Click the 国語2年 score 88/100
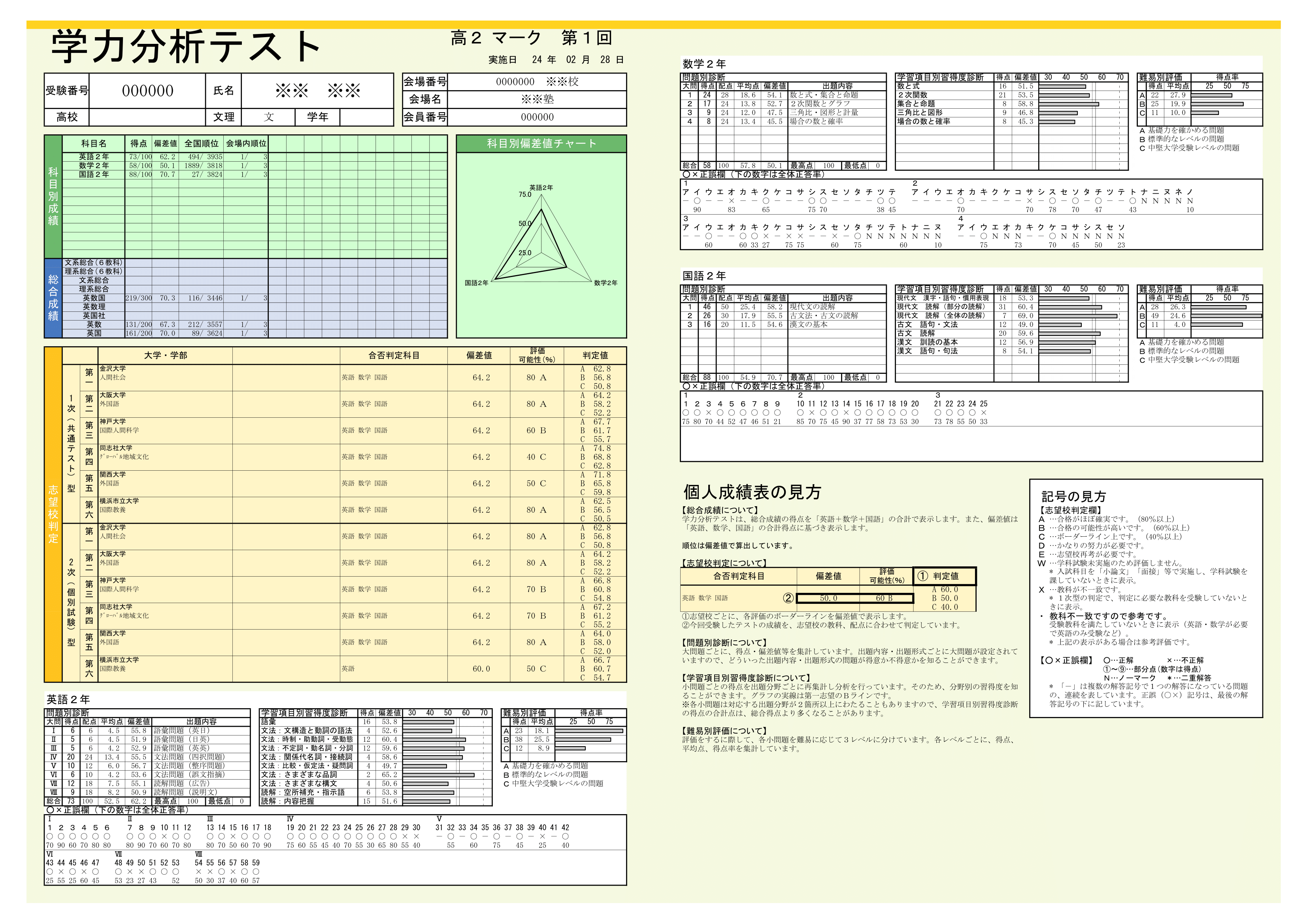Image resolution: width=1307 pixels, height=924 pixels. tap(140, 174)
